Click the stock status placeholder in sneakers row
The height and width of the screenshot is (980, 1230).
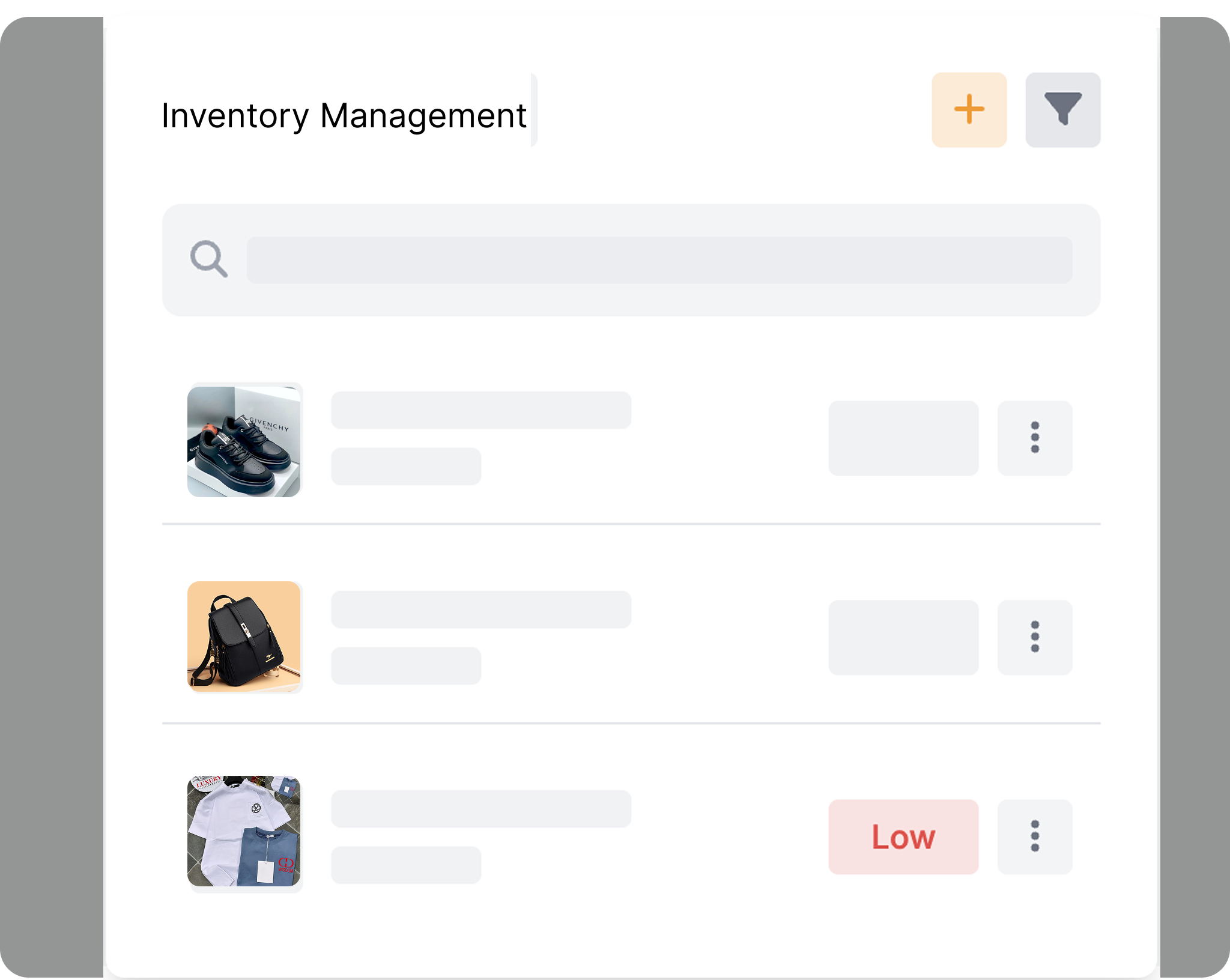pyautogui.click(x=903, y=438)
